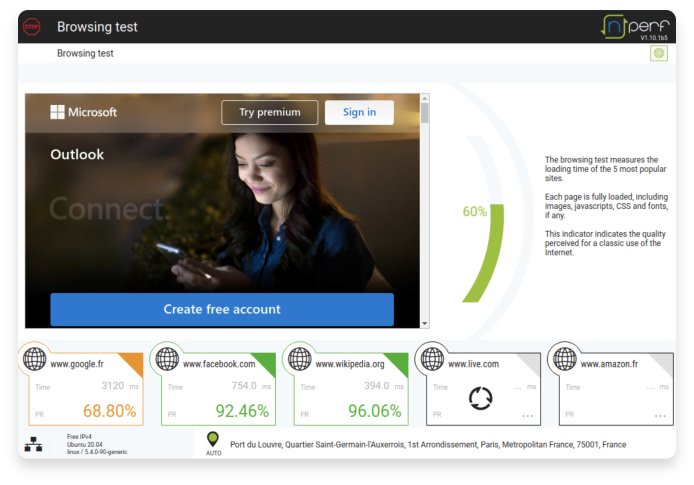Click the Sign in button
Viewport: 694px width, 485px height.
(359, 112)
